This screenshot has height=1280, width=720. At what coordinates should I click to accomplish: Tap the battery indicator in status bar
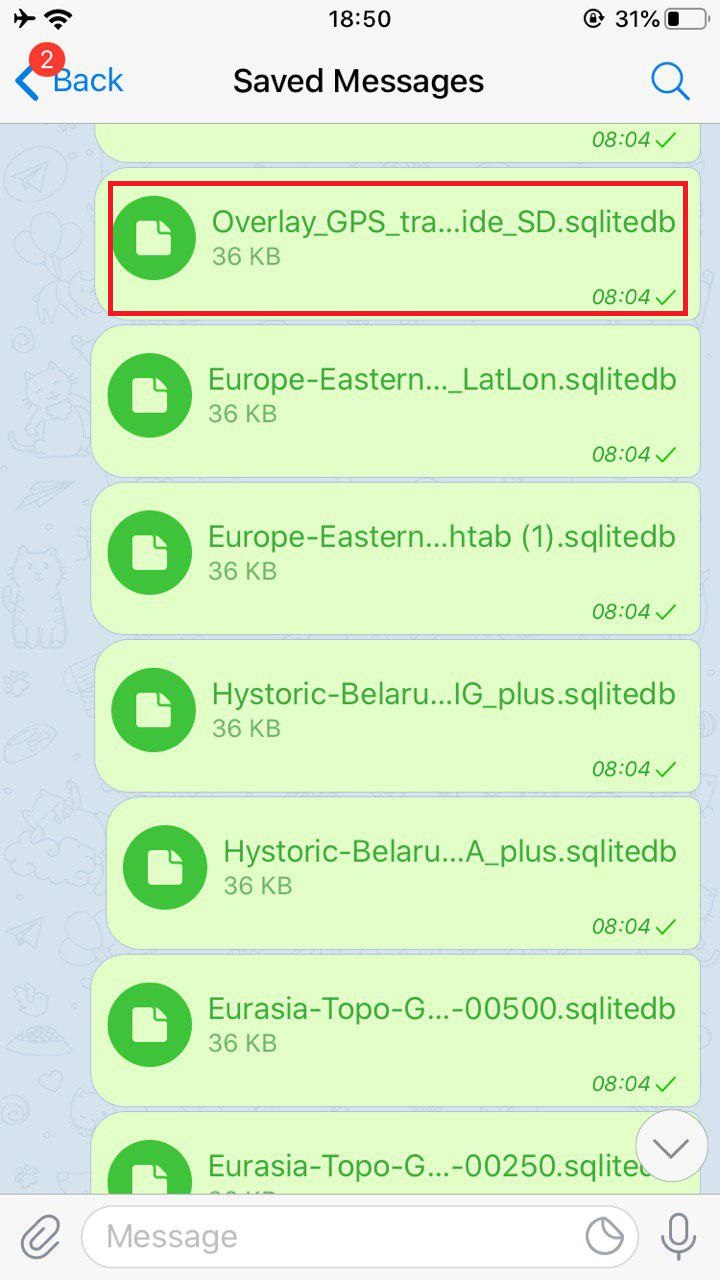[686, 19]
